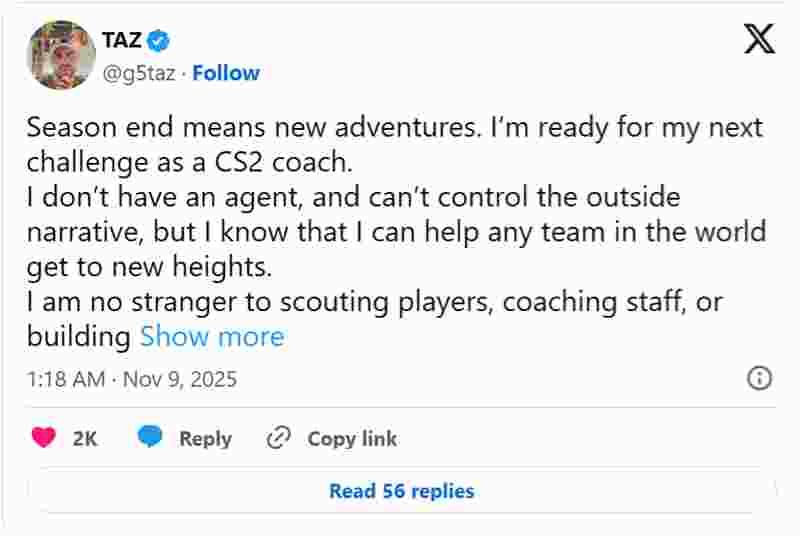Click the 2K likes count
The width and height of the screenshot is (800, 536).
[x=85, y=438]
